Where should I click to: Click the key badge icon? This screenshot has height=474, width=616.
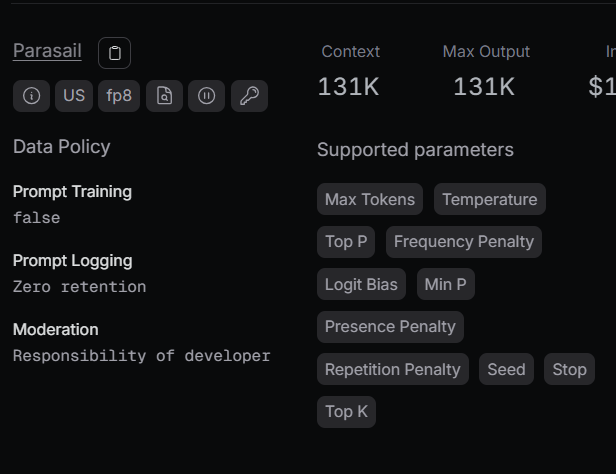[249, 96]
